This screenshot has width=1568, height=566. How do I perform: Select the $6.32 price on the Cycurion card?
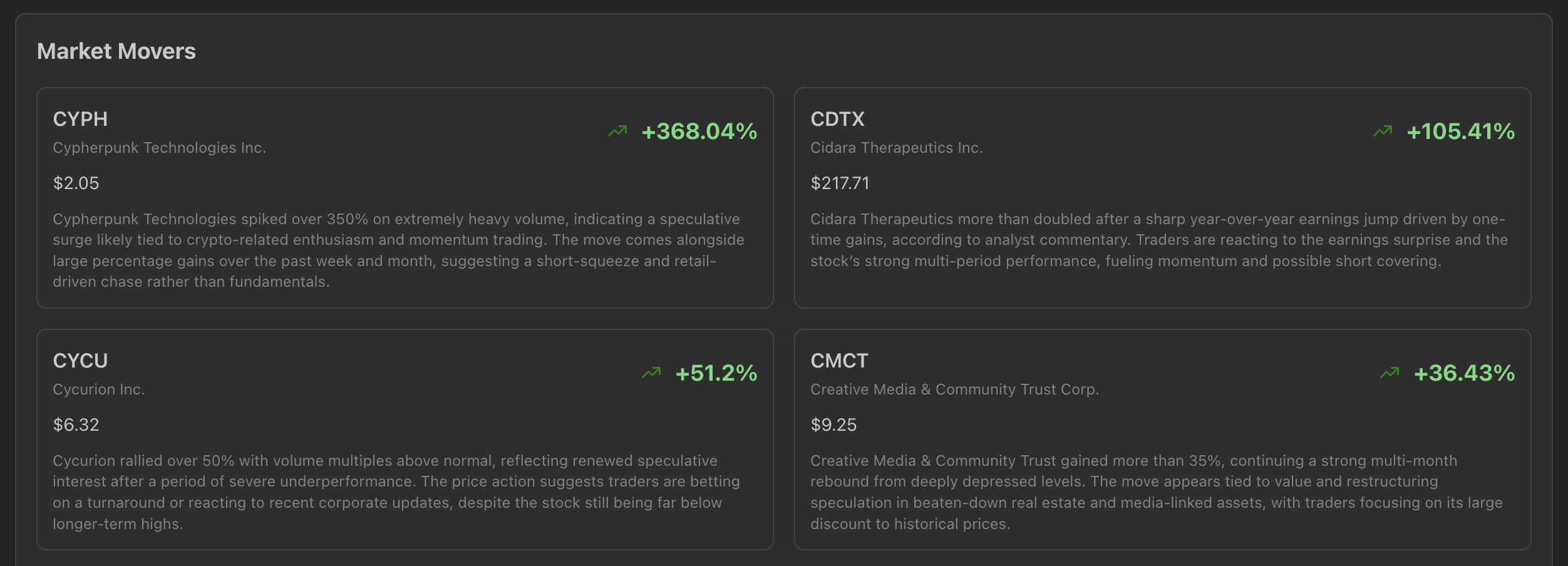(x=76, y=425)
